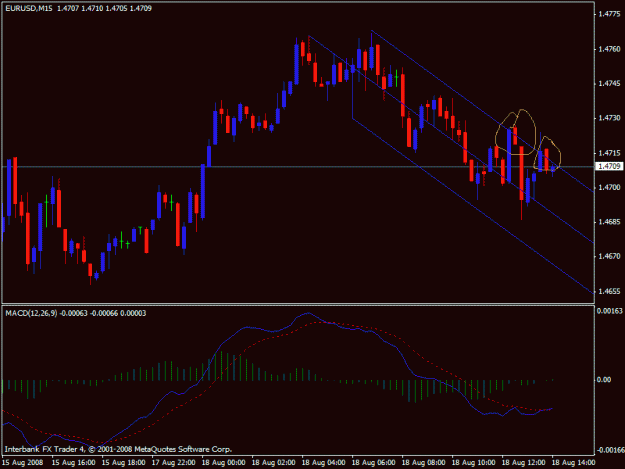Click the 0.00163 MACD scale value
The width and height of the screenshot is (625, 469).
610,310
